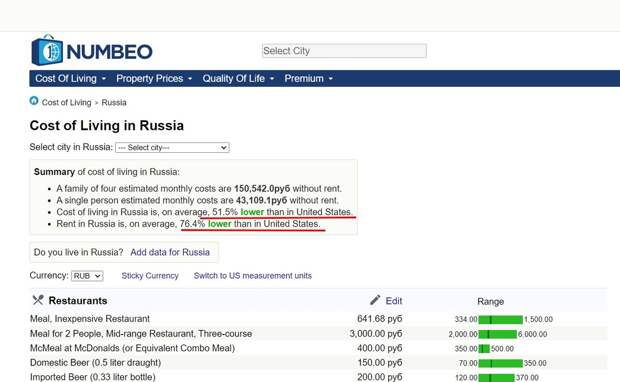620x382 pixels.
Task: Click Add data for Russia link
Action: (x=170, y=252)
